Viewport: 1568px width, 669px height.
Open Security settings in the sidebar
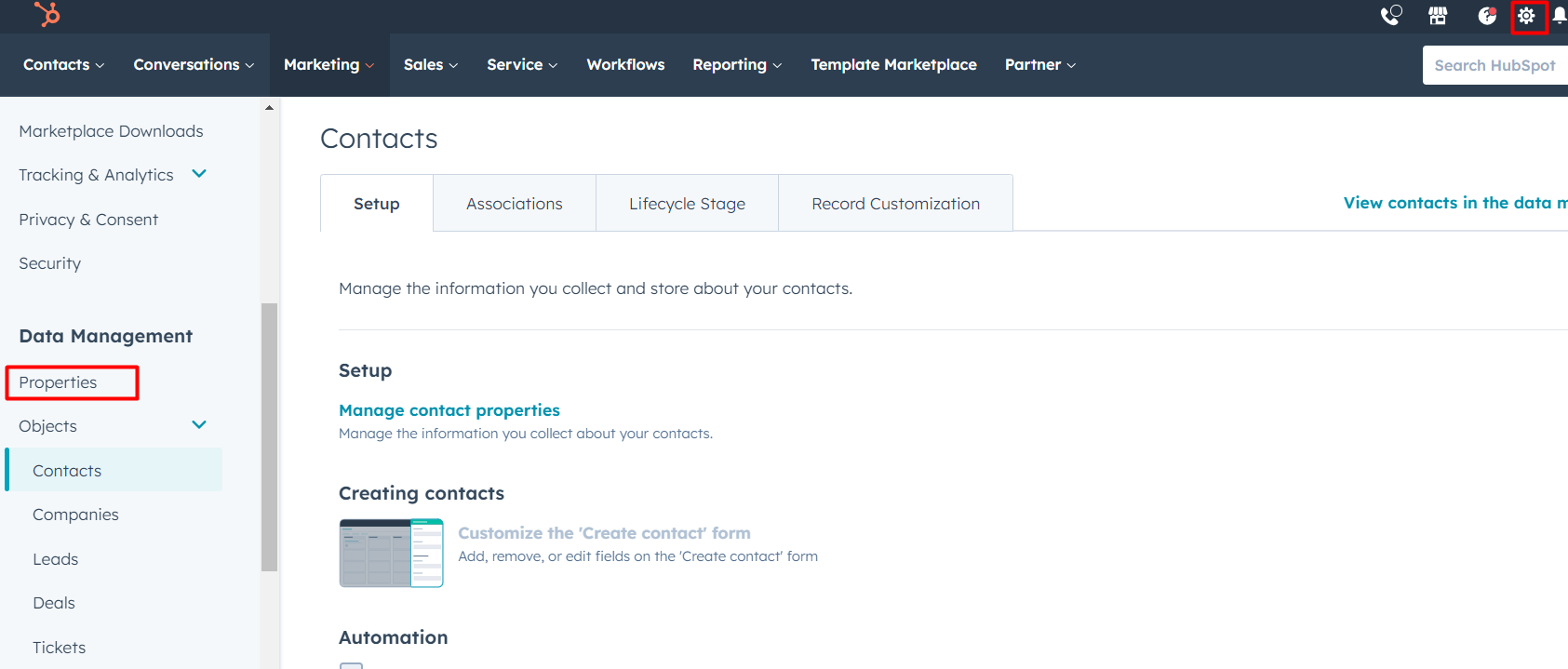click(x=50, y=263)
